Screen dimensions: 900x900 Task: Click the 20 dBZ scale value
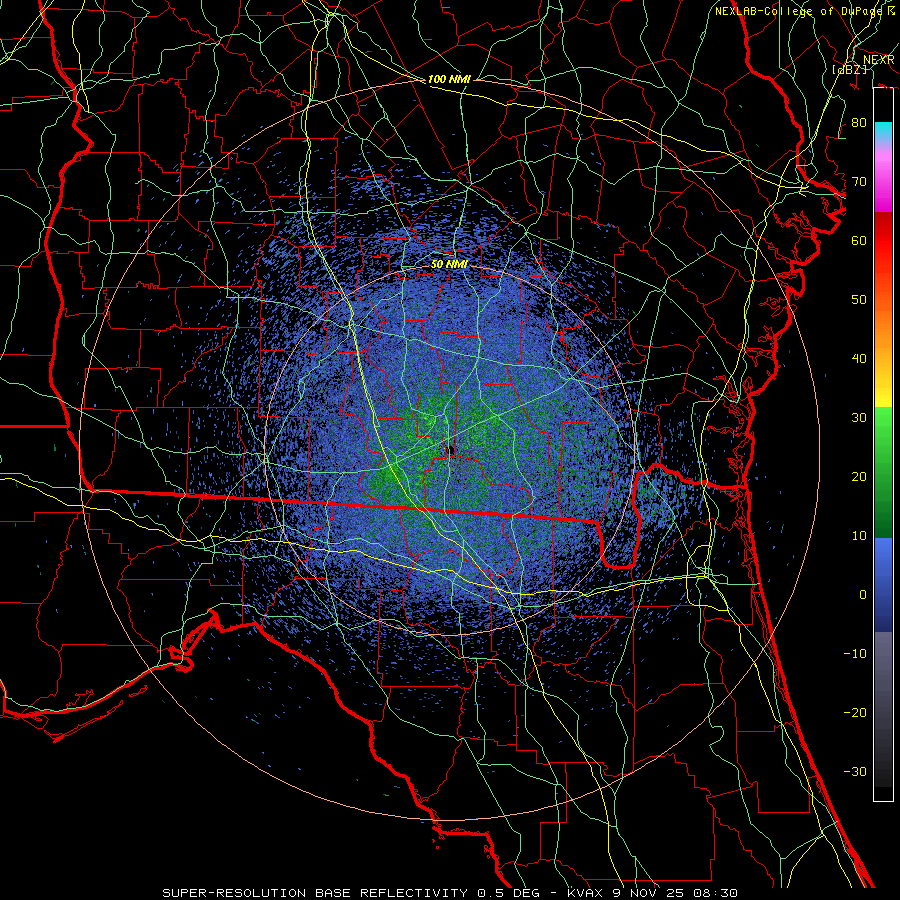click(x=859, y=476)
